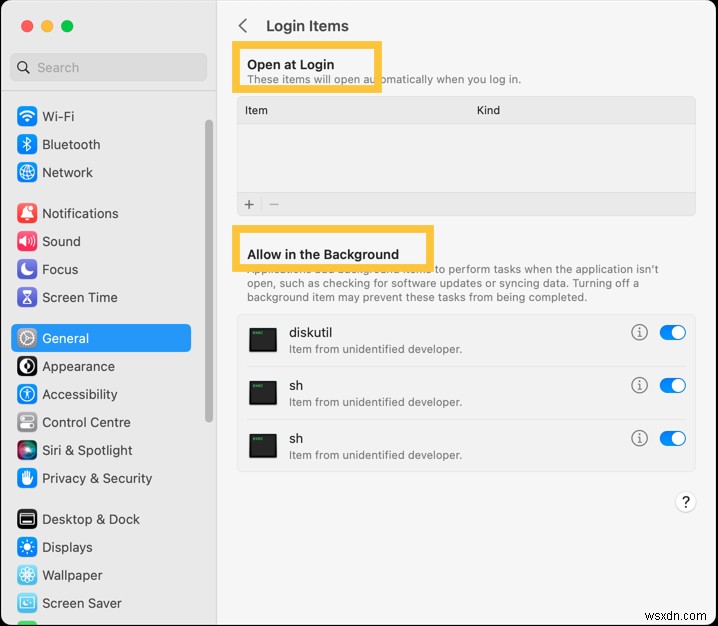Click the Sound speaker icon

click(x=27, y=241)
